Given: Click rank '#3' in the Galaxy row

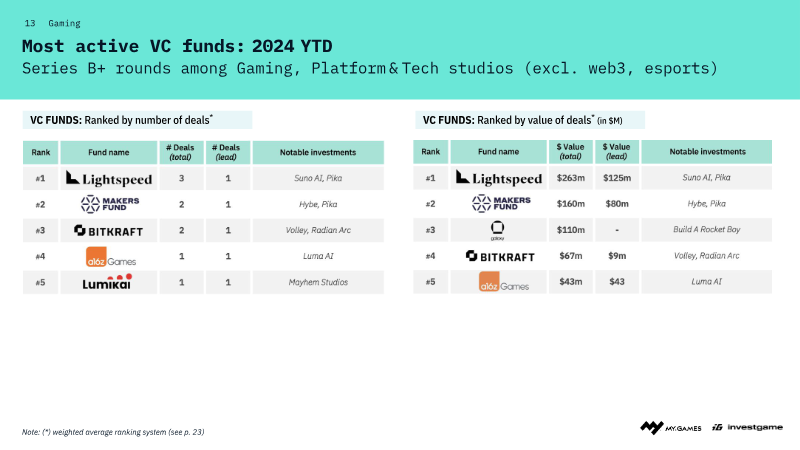Looking at the screenshot, I should (431, 230).
